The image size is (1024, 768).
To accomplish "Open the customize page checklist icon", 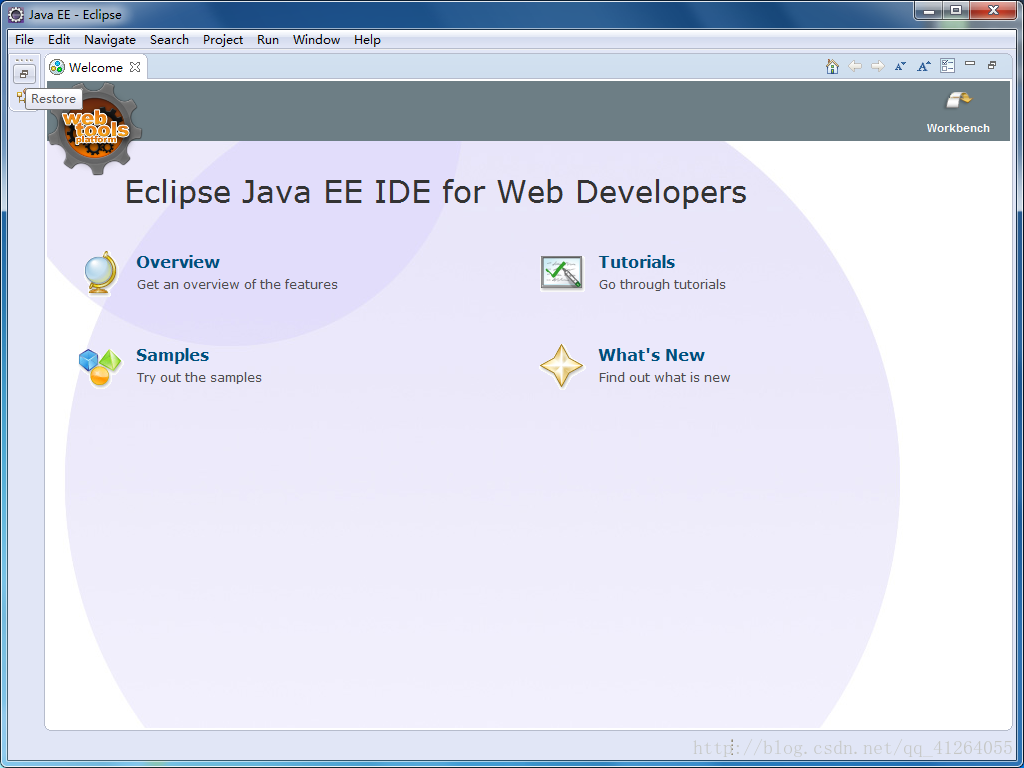I will [x=947, y=65].
